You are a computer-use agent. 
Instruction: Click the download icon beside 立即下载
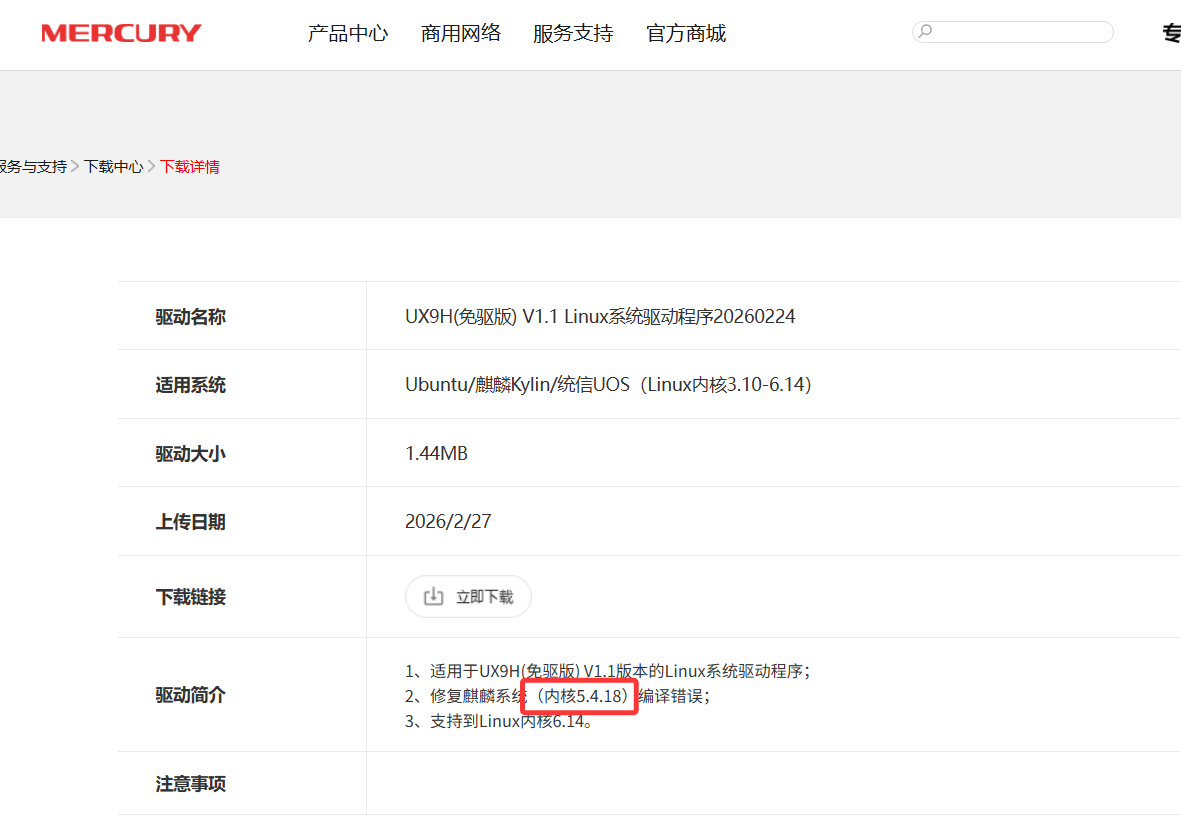(x=433, y=597)
